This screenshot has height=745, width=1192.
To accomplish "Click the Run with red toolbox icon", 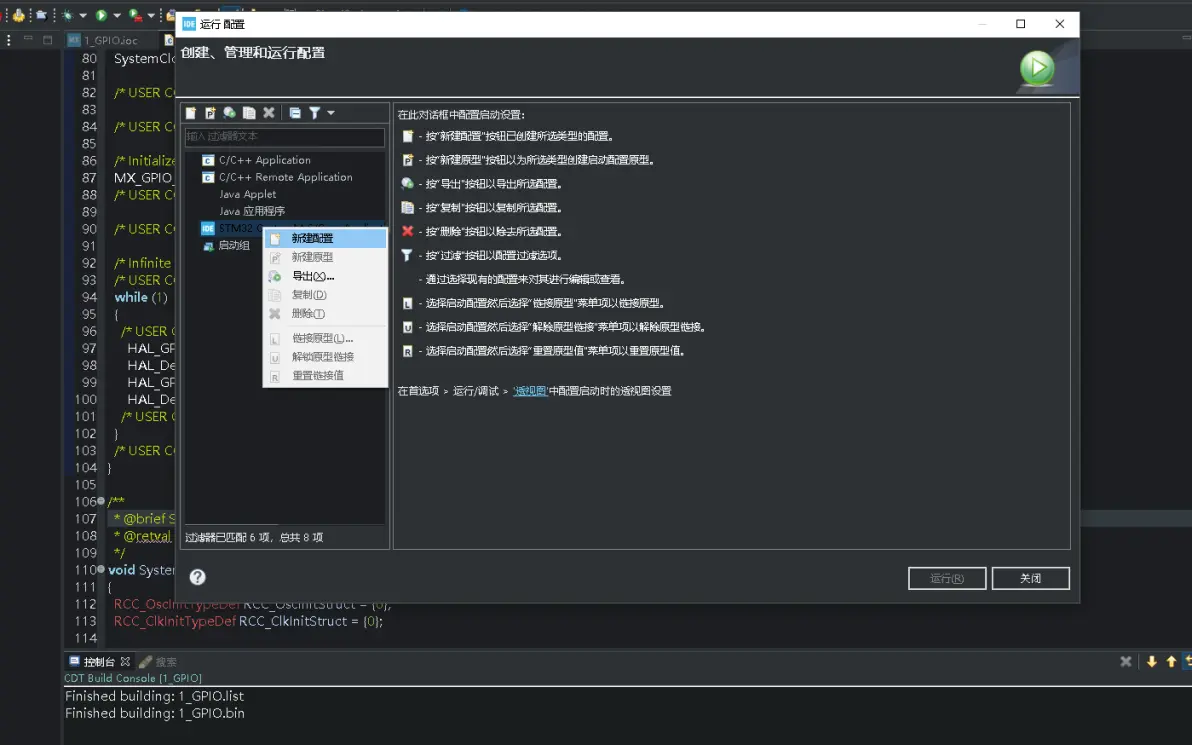I will (135, 14).
